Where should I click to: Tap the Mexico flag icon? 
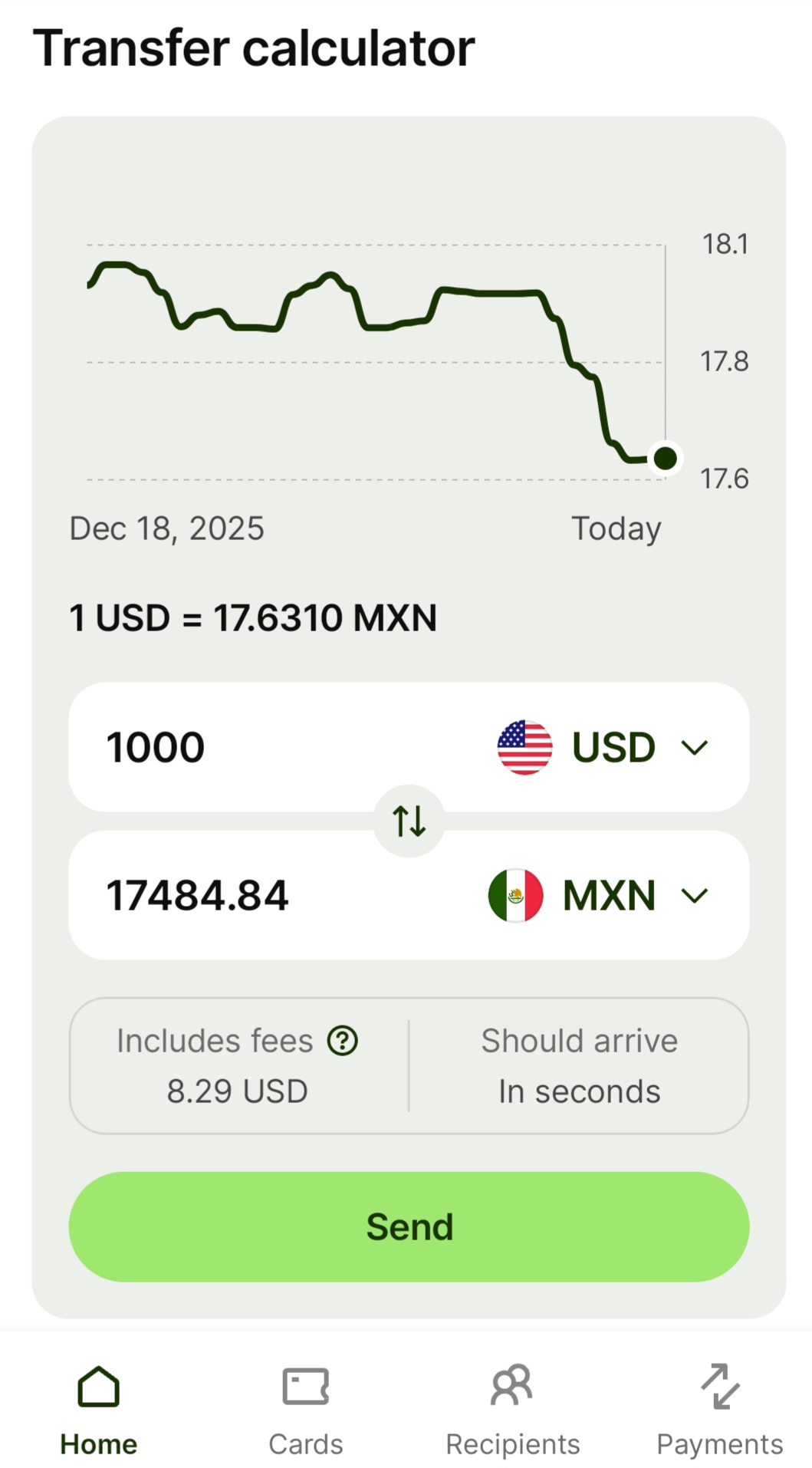(x=515, y=895)
